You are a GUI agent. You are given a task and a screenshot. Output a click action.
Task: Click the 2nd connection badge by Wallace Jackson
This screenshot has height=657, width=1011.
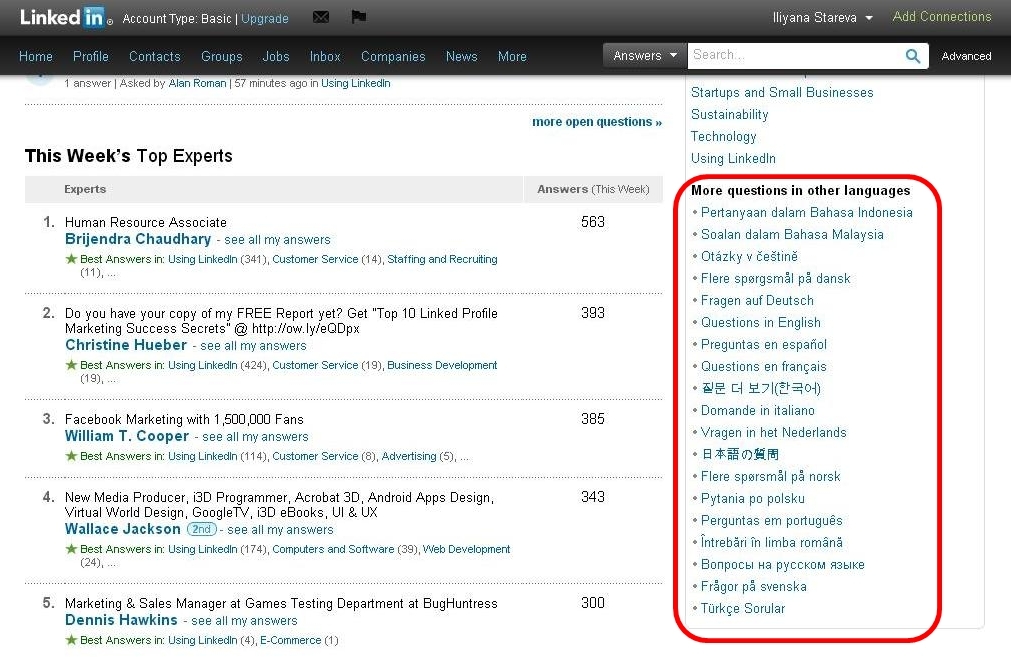tap(202, 529)
